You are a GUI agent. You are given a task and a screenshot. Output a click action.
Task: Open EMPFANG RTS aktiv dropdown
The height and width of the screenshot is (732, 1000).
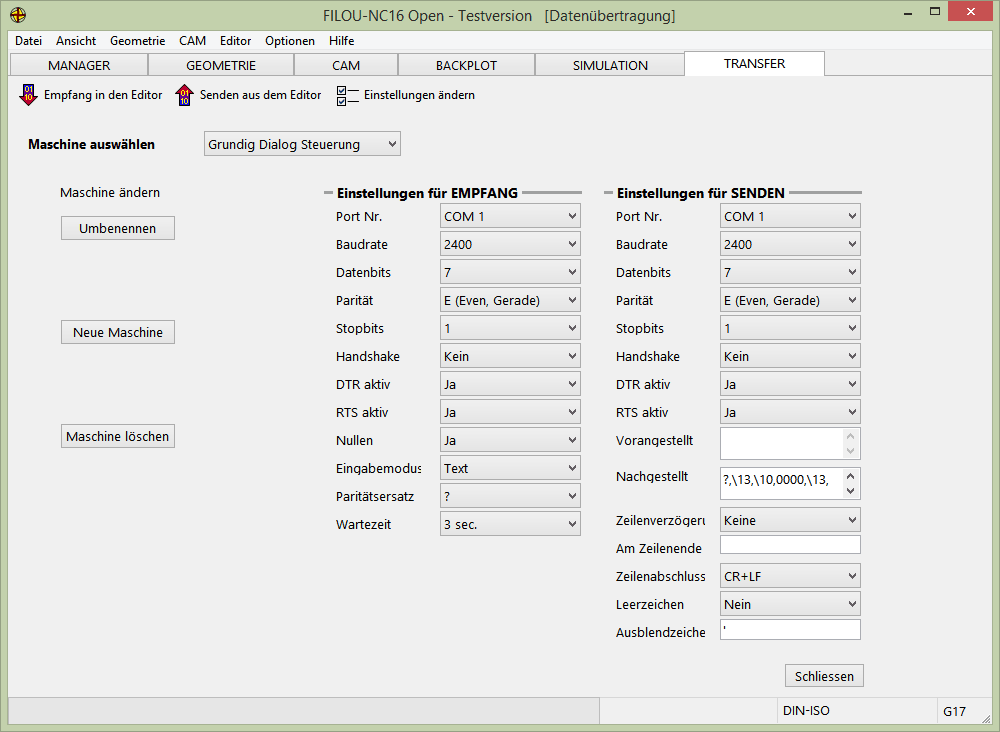(510, 413)
